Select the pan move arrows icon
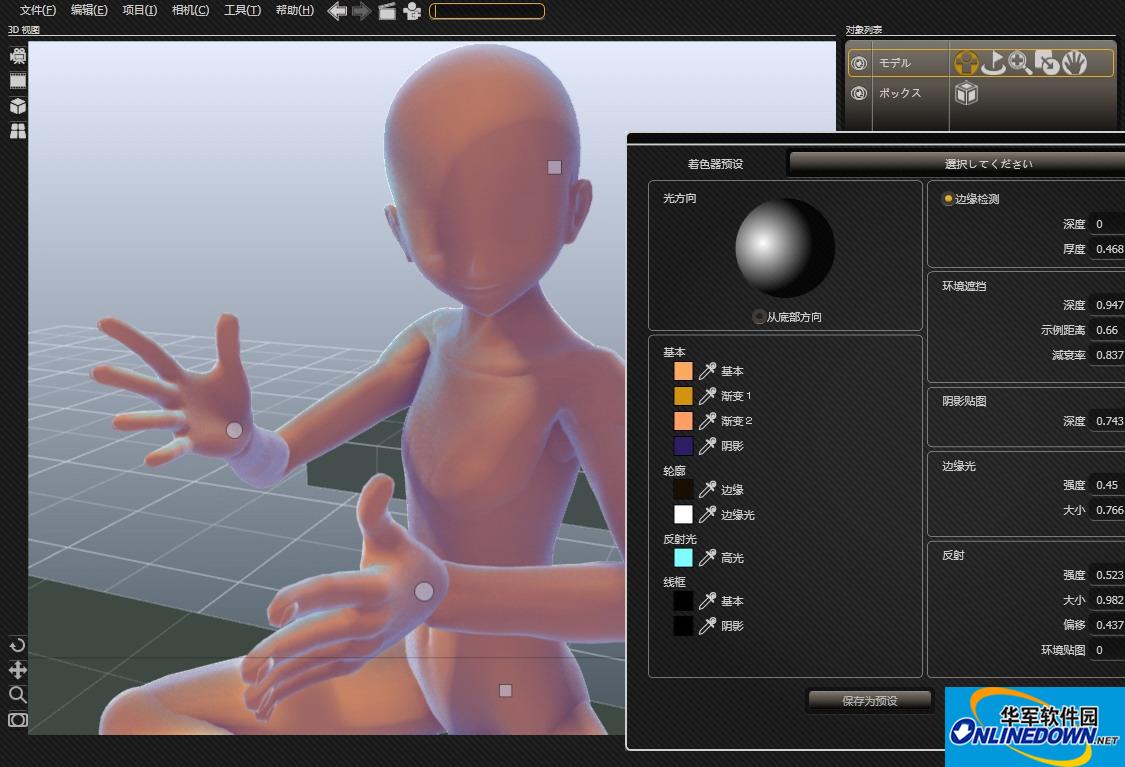Viewport: 1125px width, 767px height. click(x=17, y=670)
